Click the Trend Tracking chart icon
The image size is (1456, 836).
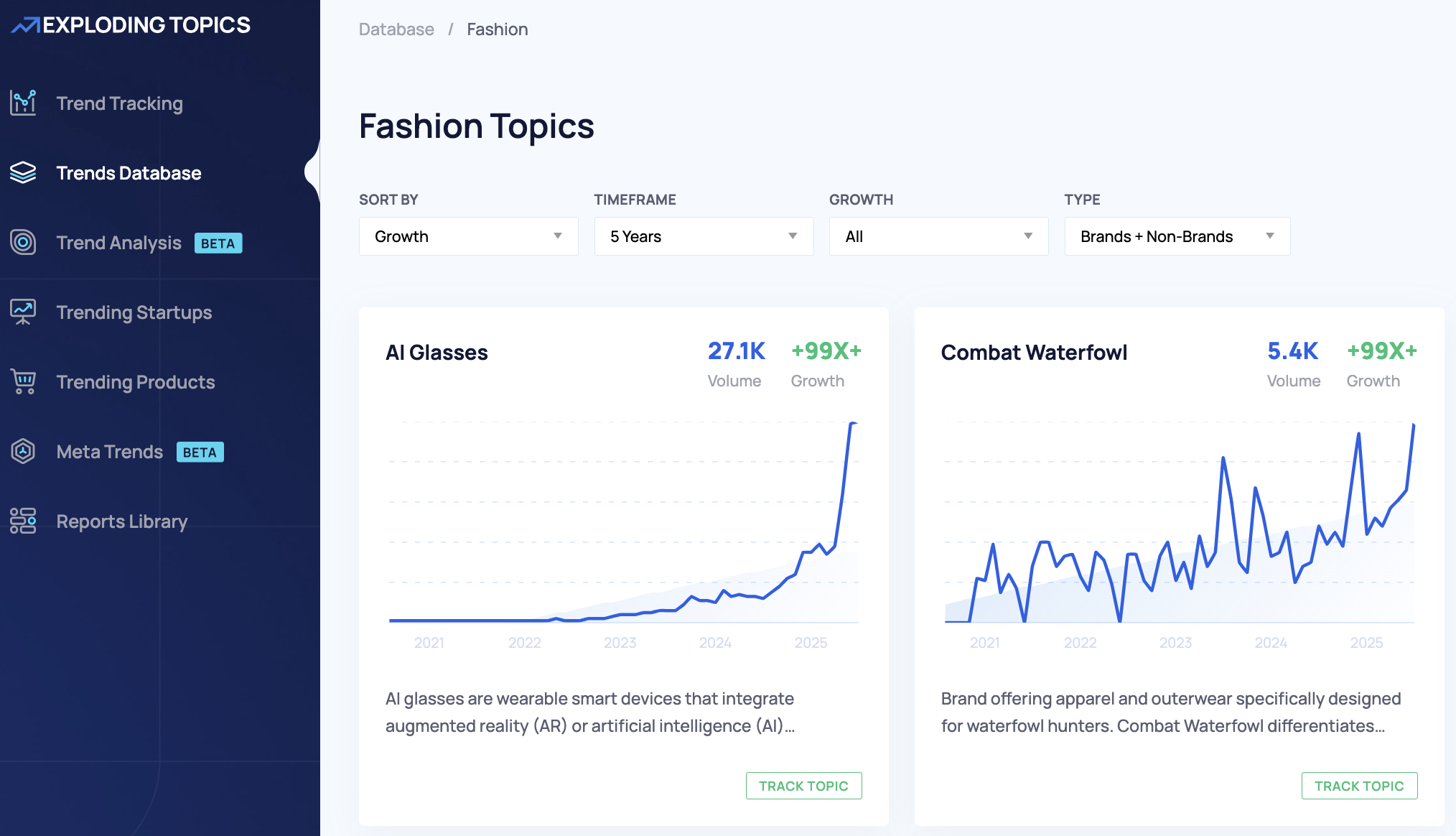[23, 103]
